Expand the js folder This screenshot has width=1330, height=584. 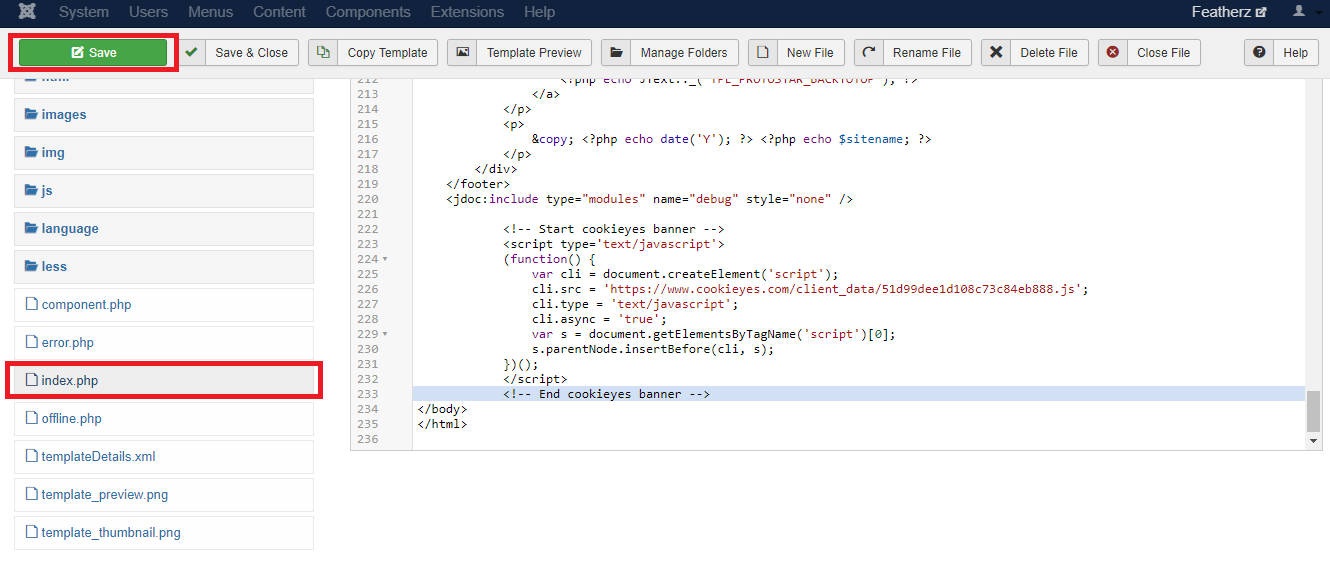(x=164, y=191)
